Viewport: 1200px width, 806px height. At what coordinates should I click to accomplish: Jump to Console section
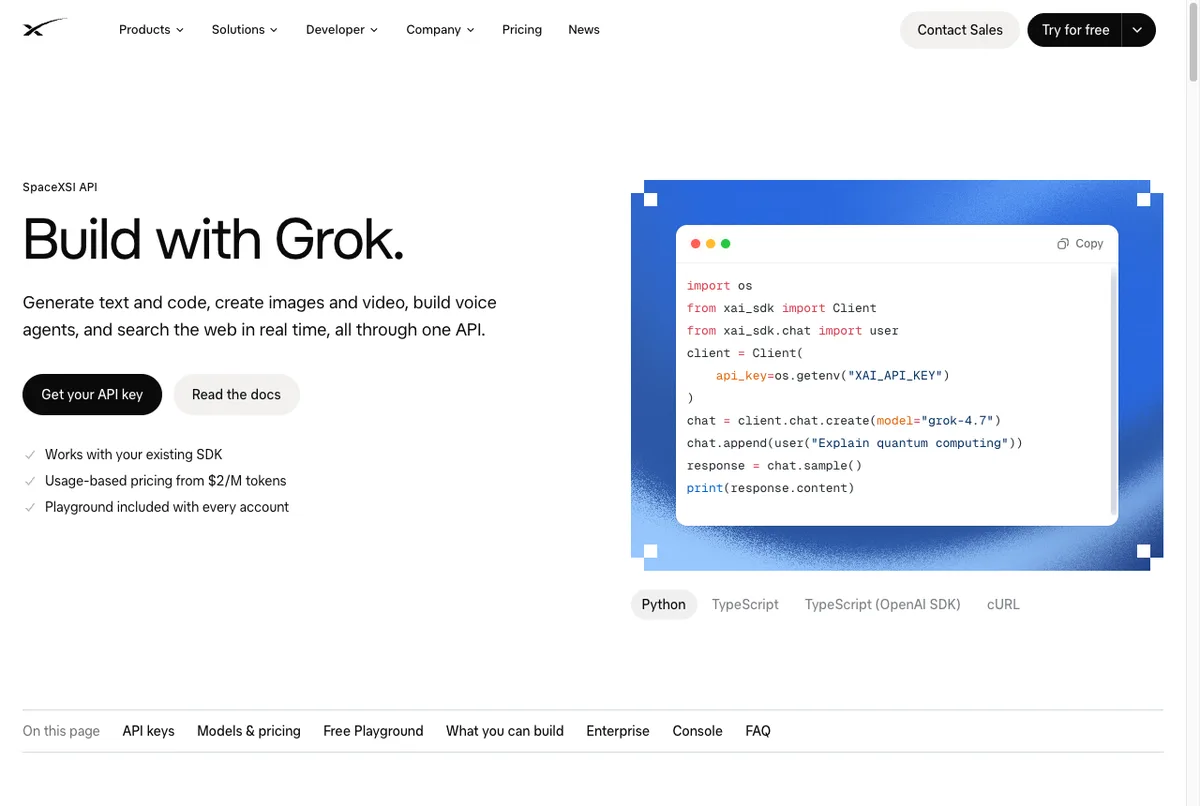pyautogui.click(x=697, y=731)
